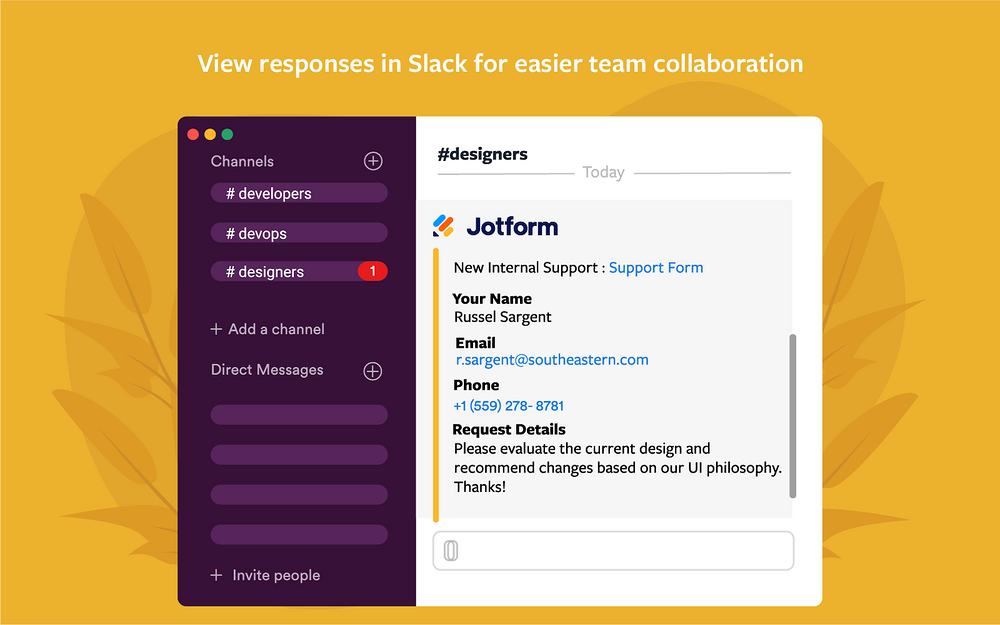Focus the message input field
Viewport: 1000px width, 625px height.
[614, 550]
